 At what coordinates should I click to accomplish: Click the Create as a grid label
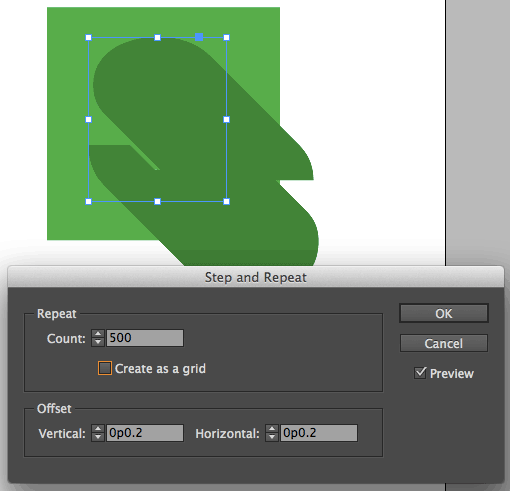160,369
